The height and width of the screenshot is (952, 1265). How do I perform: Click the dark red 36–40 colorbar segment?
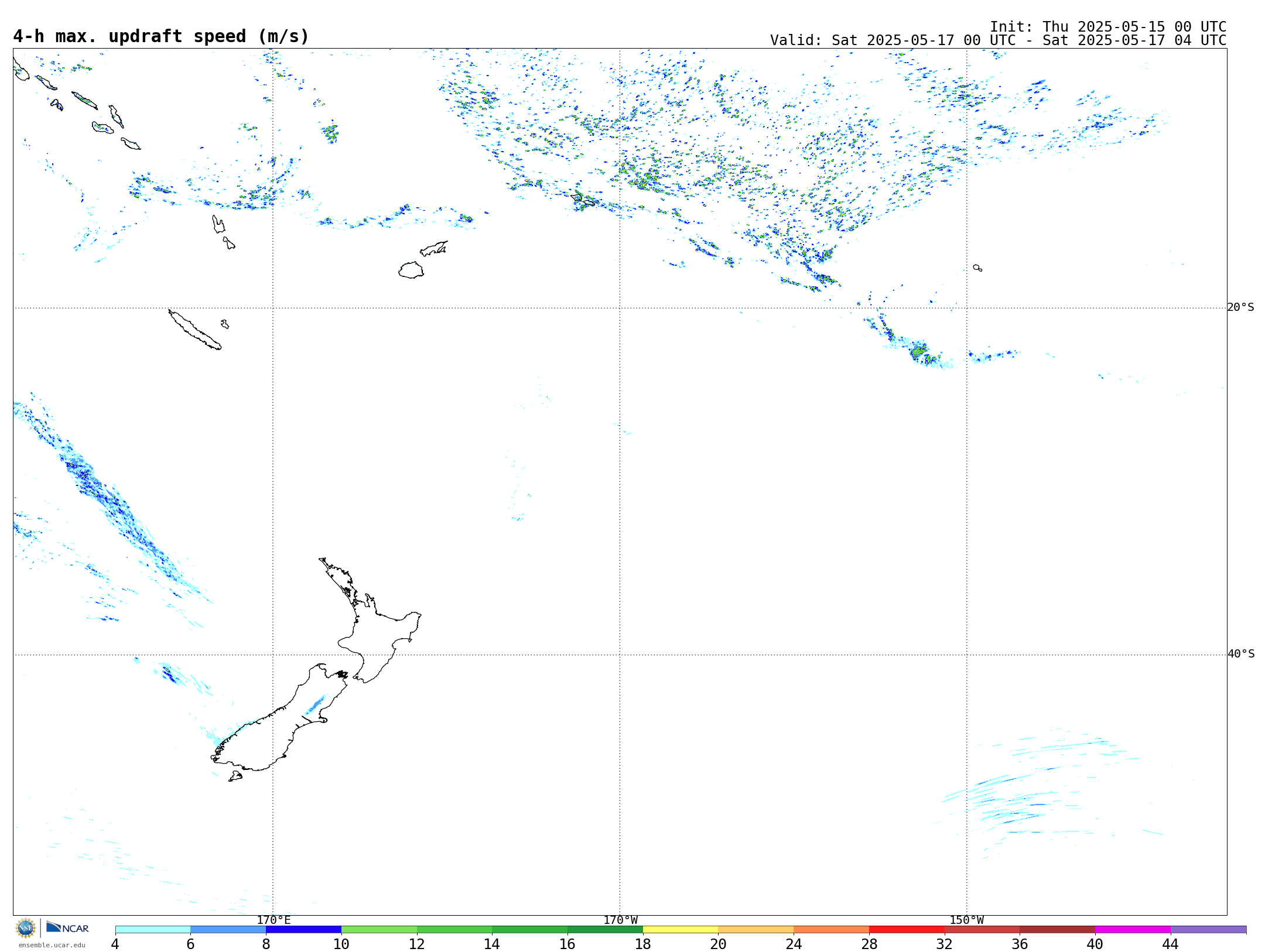pos(1057,930)
